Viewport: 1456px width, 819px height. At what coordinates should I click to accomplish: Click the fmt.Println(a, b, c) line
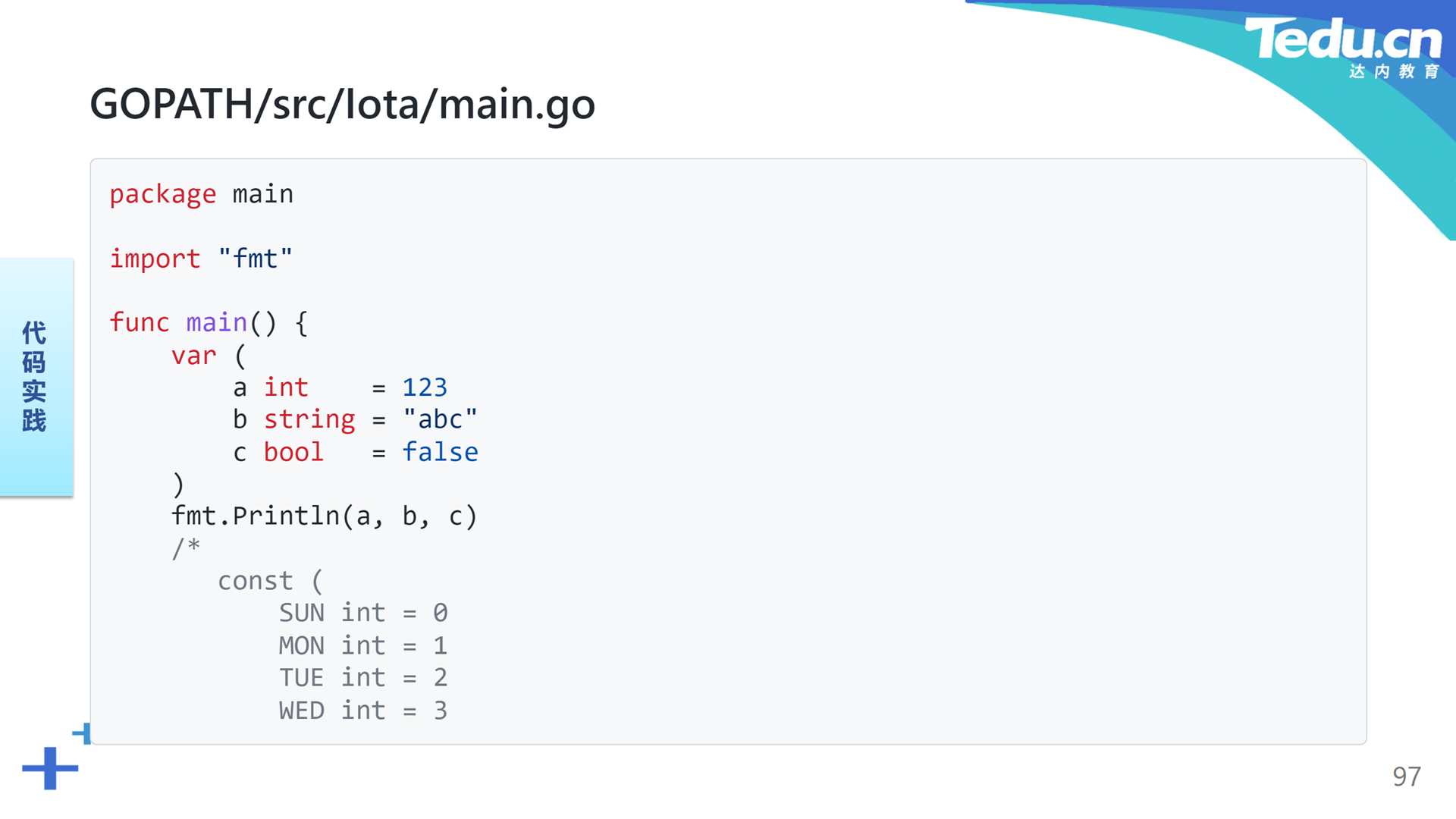tap(325, 516)
